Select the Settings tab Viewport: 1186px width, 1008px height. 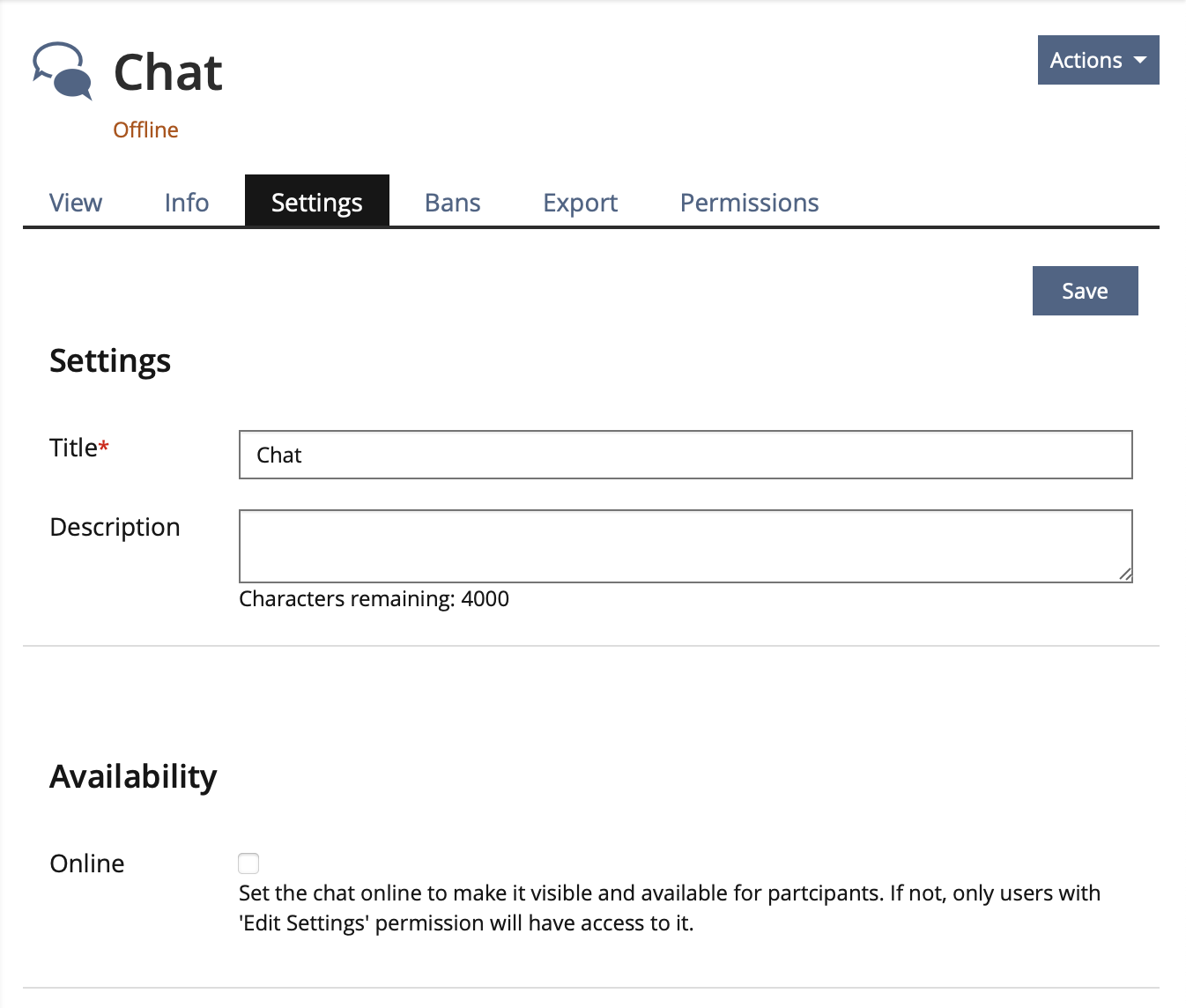(316, 203)
